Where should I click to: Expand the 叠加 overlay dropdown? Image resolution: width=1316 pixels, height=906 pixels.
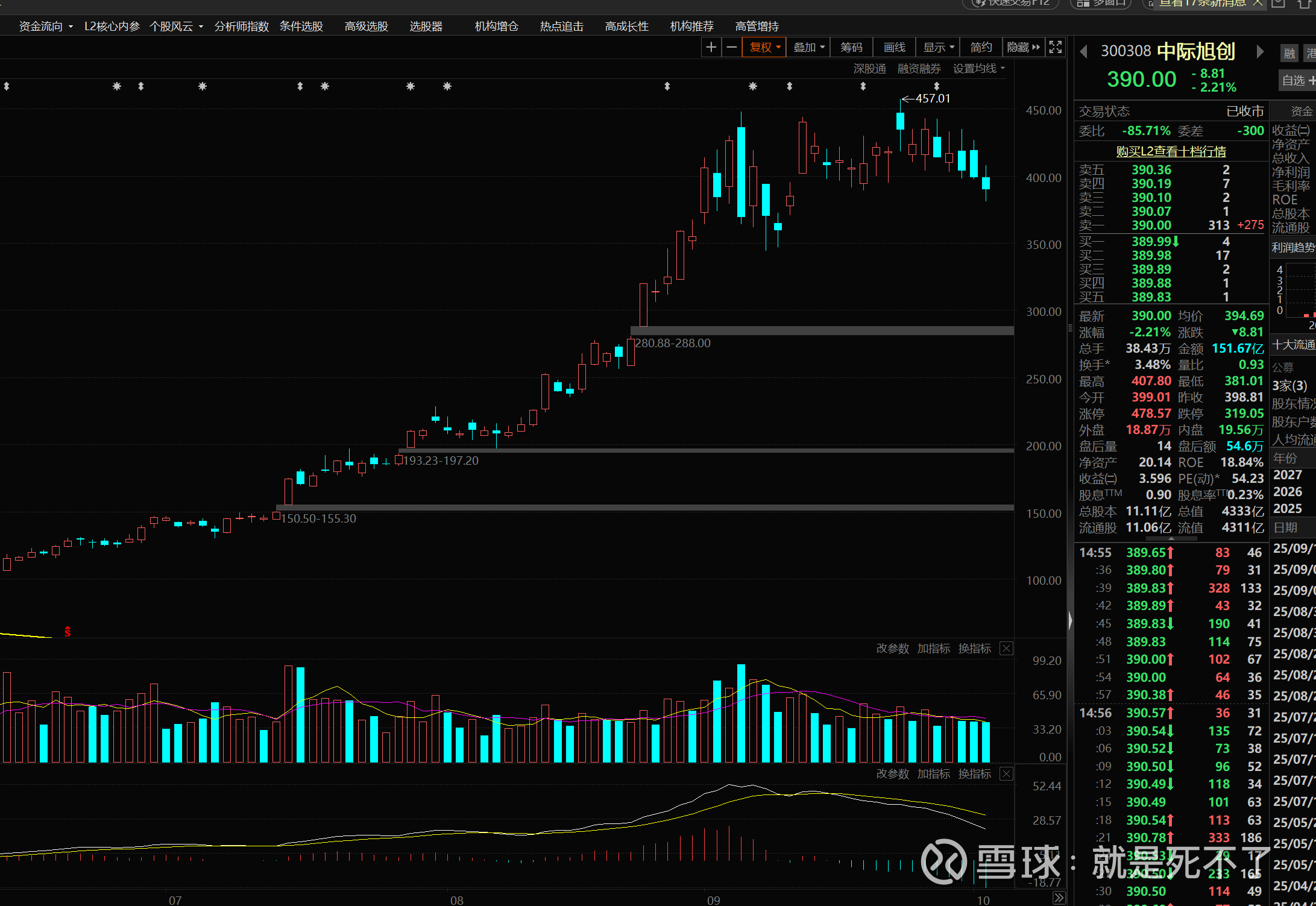click(808, 47)
